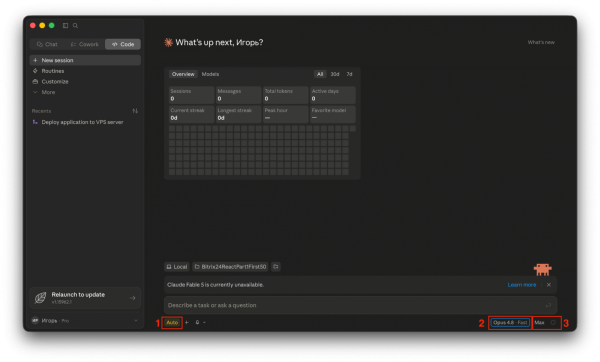
Task: Click Relaunch to update
Action: click(x=85, y=298)
